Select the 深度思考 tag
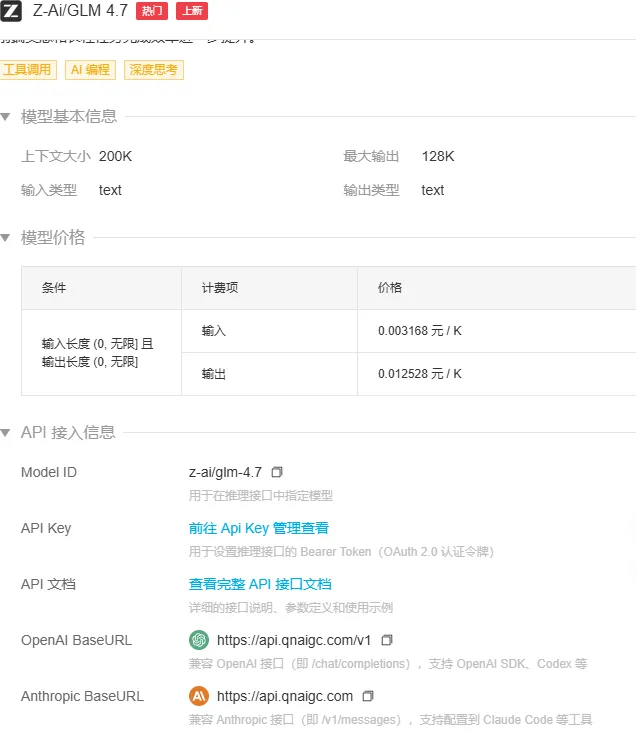Screen dimensions: 636x736 tap(154, 70)
